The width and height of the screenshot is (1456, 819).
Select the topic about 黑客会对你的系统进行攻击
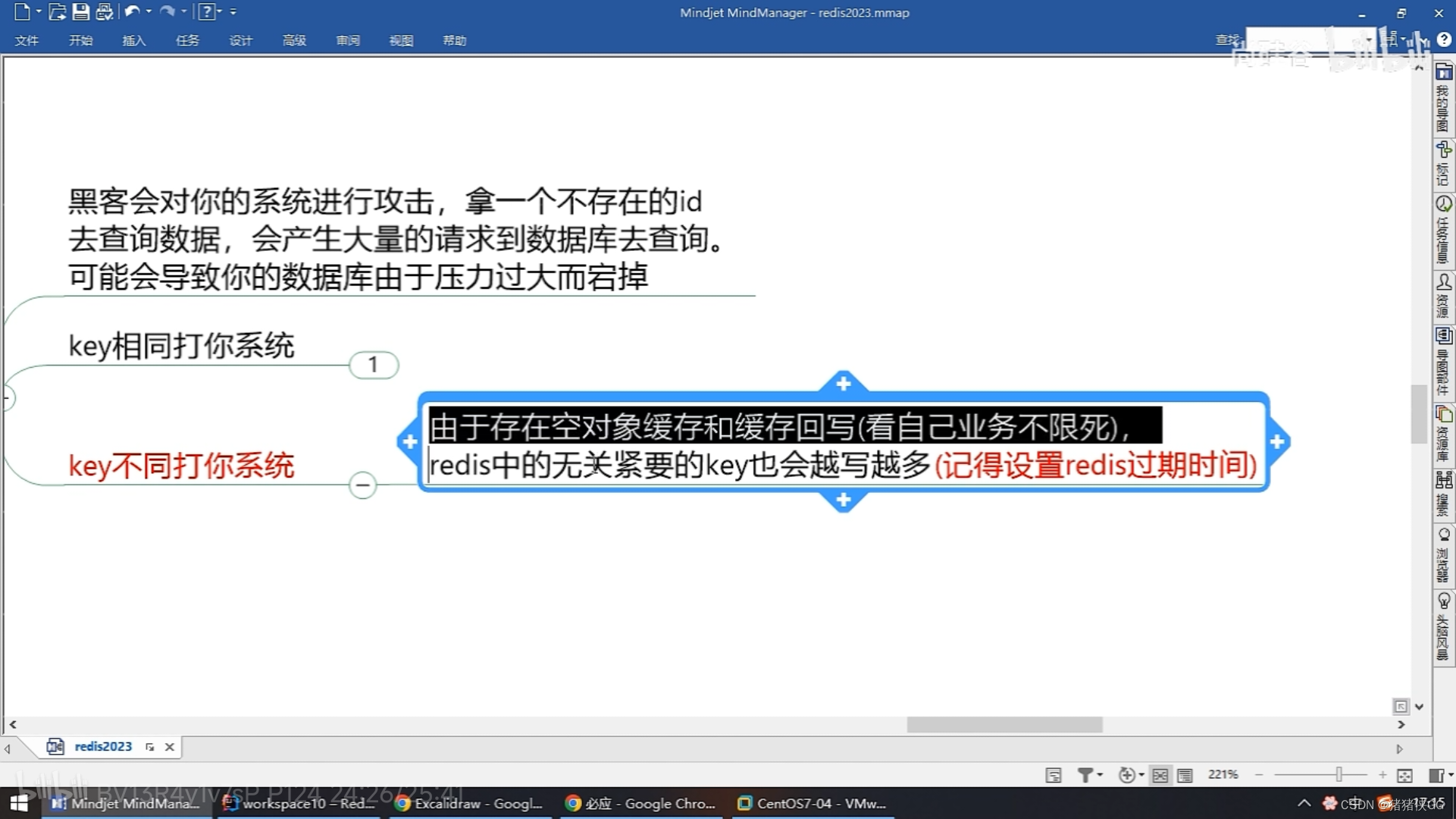[398, 239]
